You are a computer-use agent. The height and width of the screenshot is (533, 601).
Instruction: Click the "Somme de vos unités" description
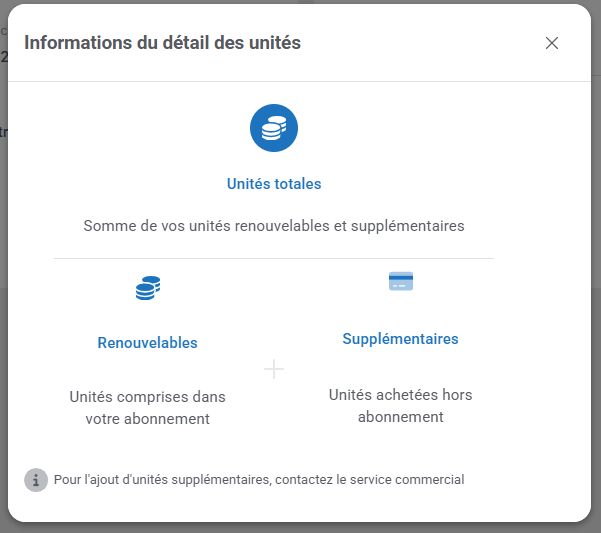coord(274,226)
